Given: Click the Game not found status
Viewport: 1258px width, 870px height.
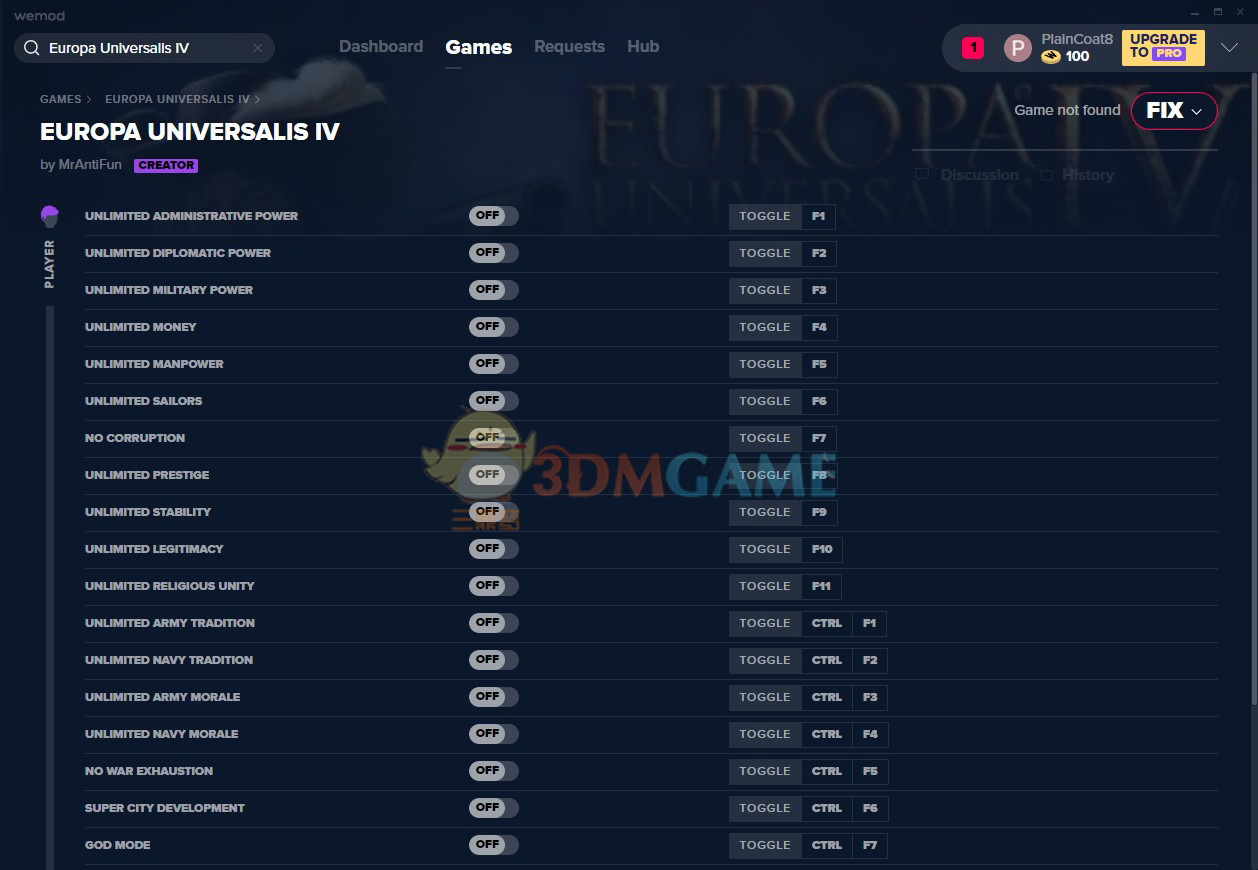Looking at the screenshot, I should pos(1067,110).
